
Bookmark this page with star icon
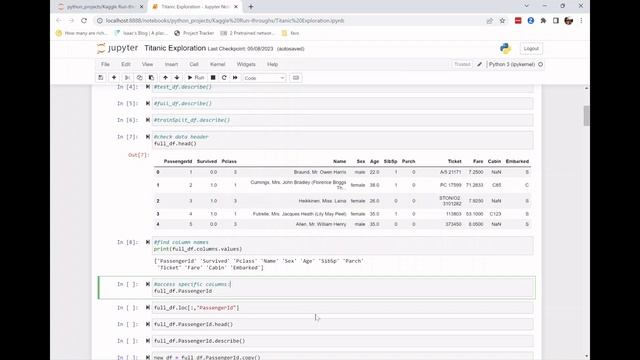point(502,21)
